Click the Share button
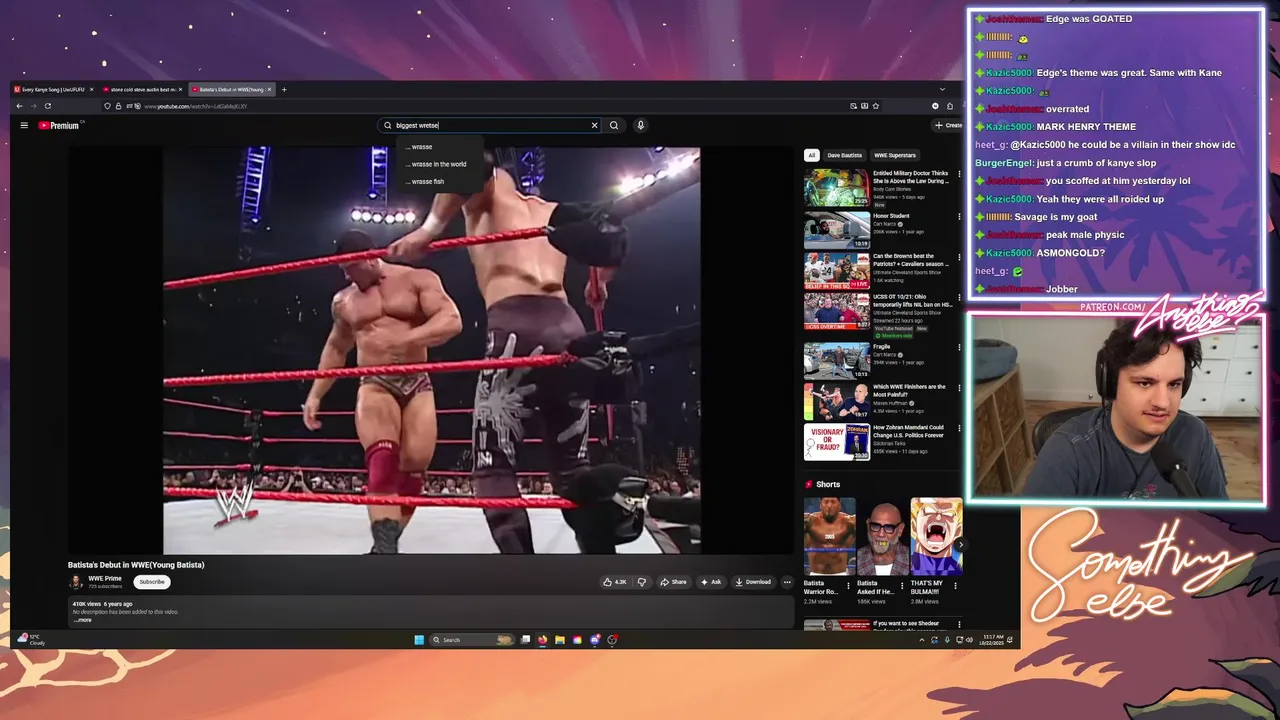This screenshot has width=1280, height=720. (674, 582)
